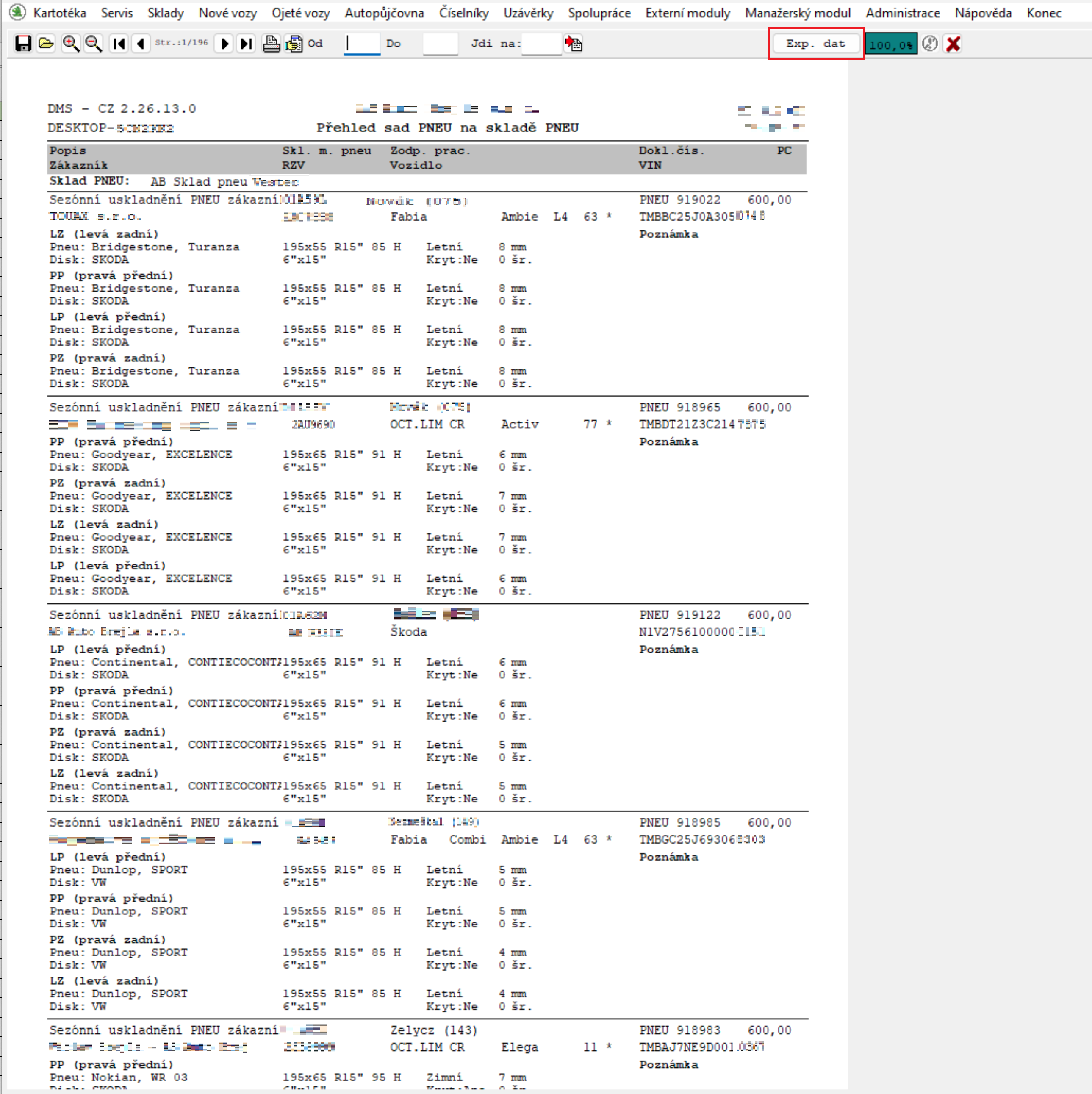Viewport: 1092px width, 1094px height.
Task: Advance to the next report page
Action: (x=224, y=44)
